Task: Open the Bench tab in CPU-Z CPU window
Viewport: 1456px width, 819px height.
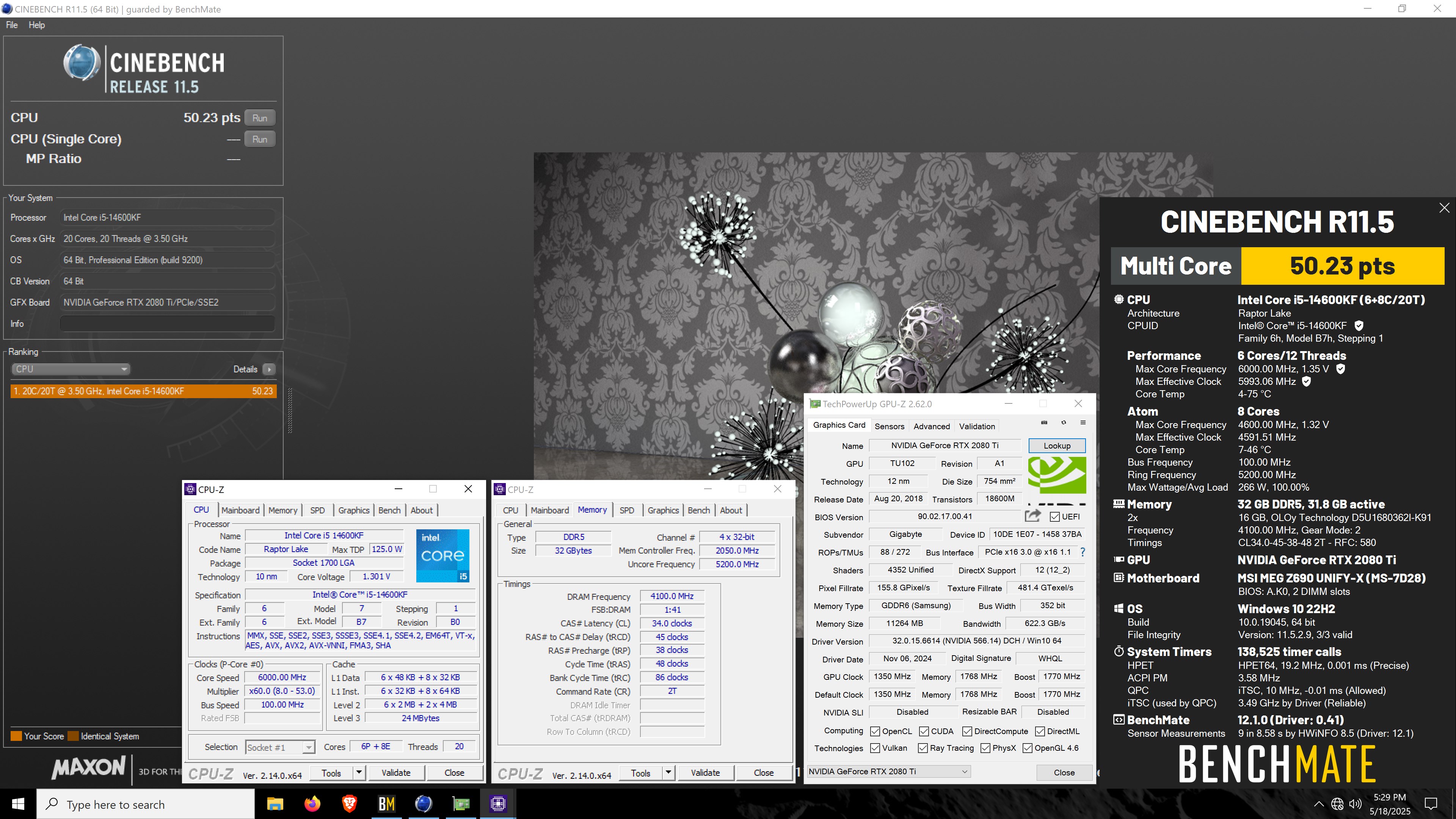Action: pyautogui.click(x=389, y=510)
